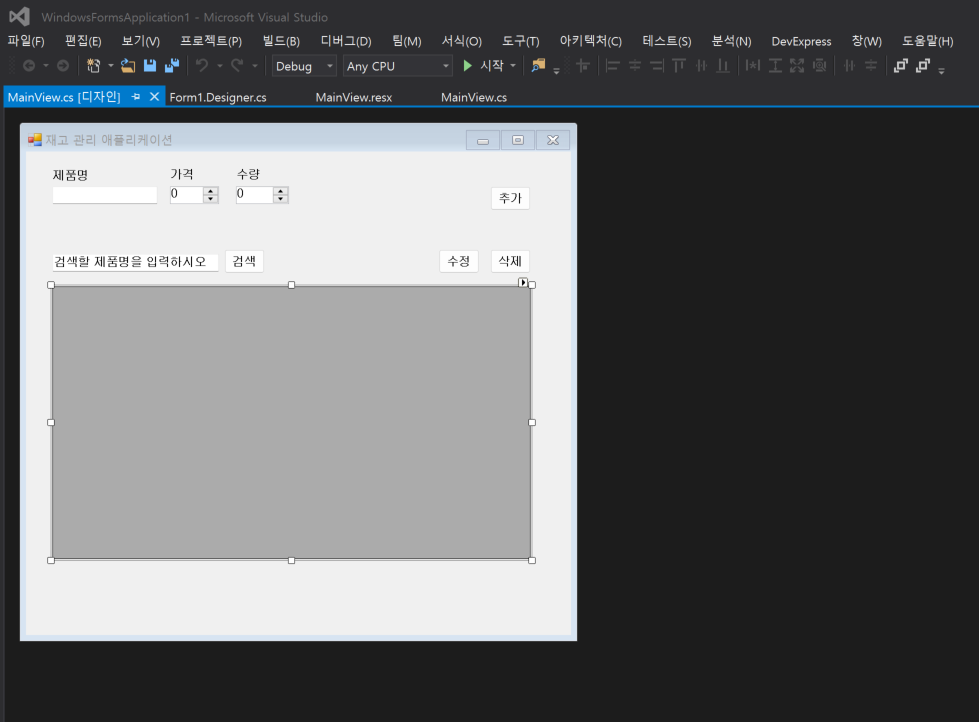The width and height of the screenshot is (979, 722).
Task: Click the Make Same Size icon
Action: 797,66
